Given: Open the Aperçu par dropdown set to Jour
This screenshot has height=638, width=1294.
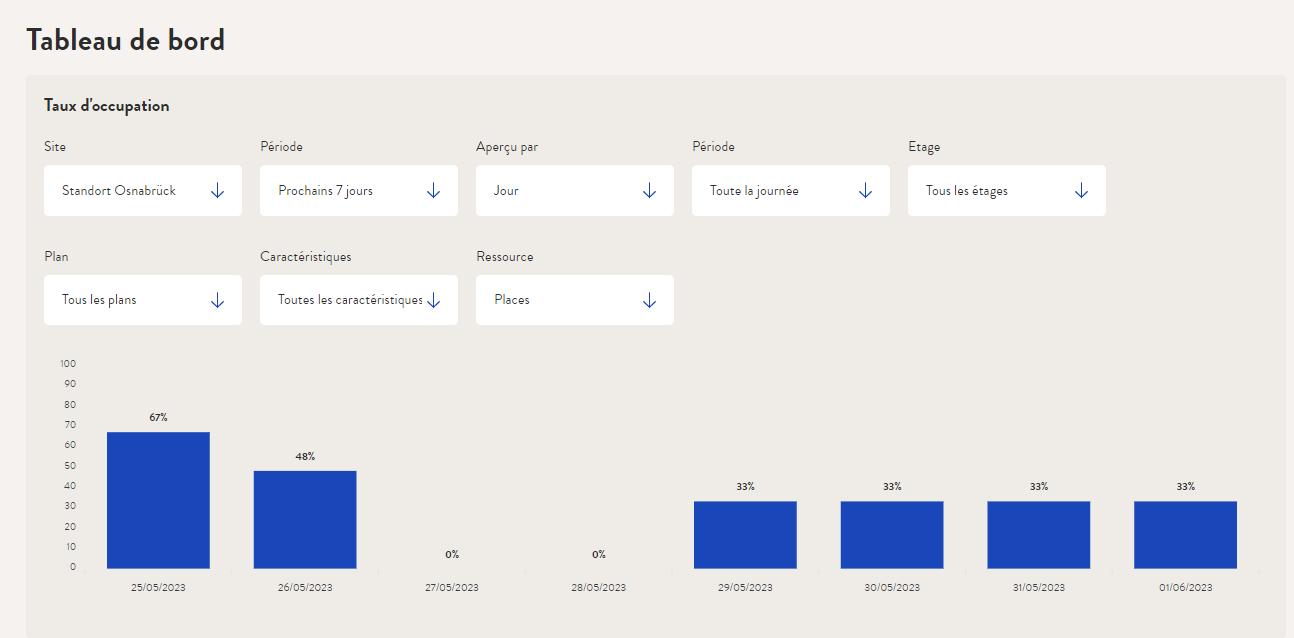Looking at the screenshot, I should click(575, 190).
